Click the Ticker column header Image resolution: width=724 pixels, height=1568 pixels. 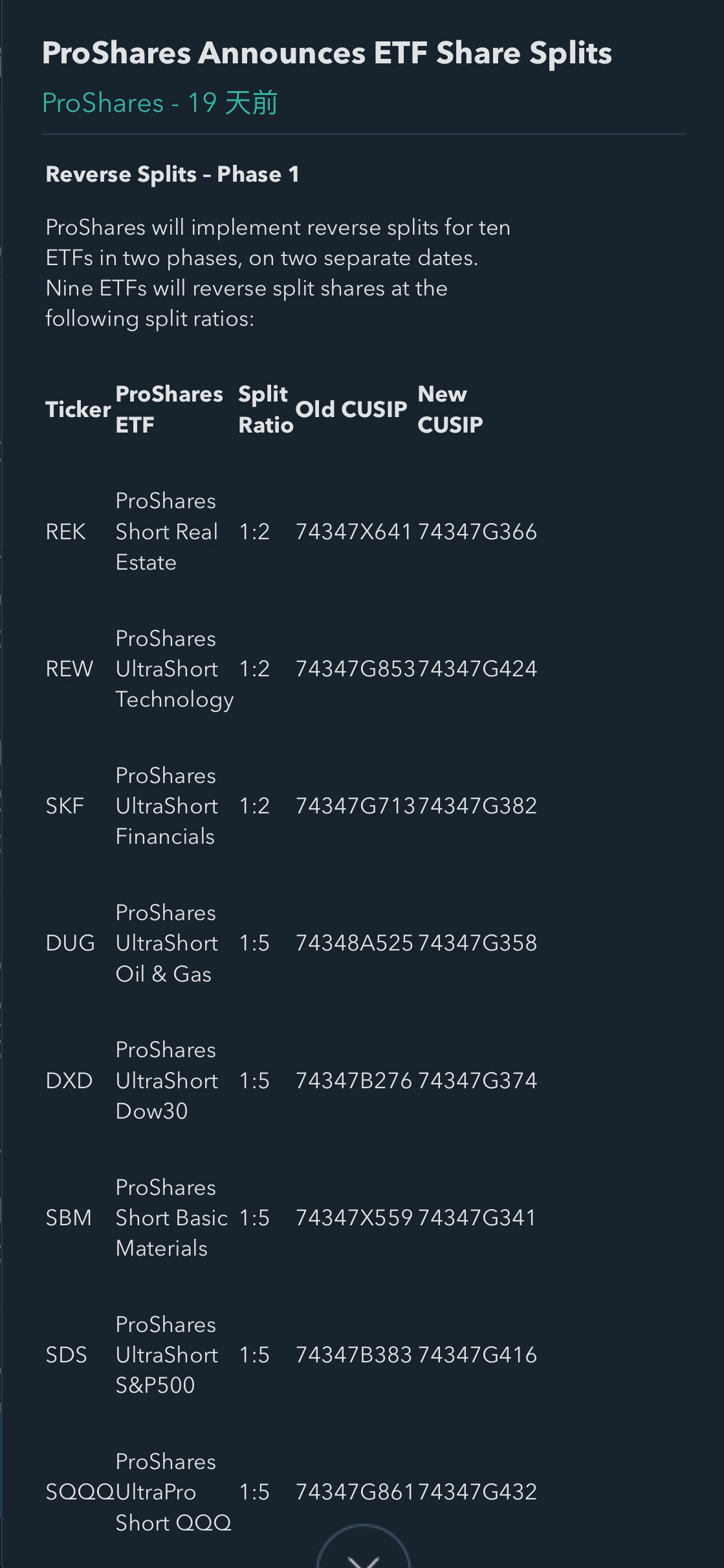pos(78,409)
